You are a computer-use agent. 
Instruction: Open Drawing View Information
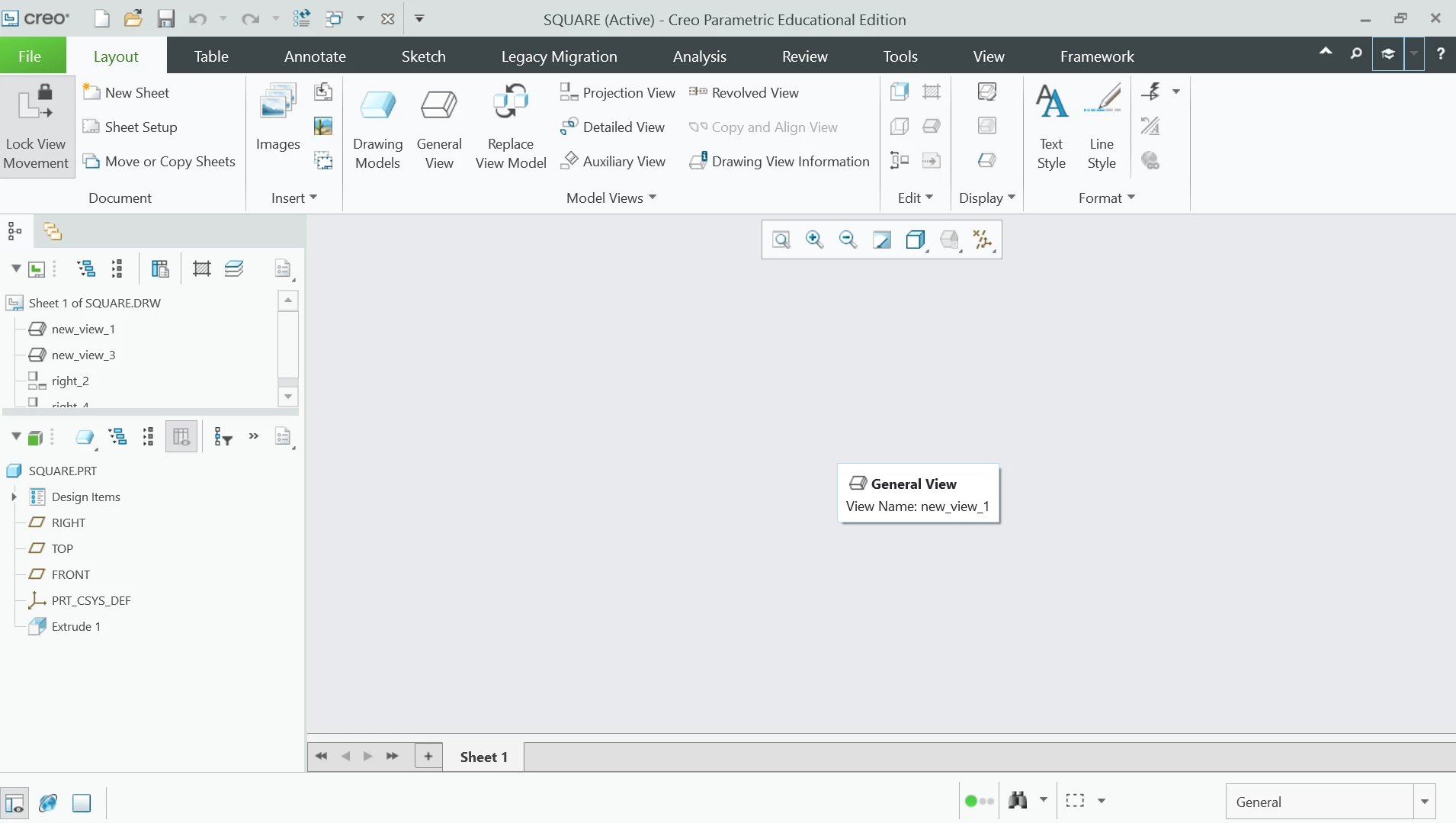tap(779, 161)
